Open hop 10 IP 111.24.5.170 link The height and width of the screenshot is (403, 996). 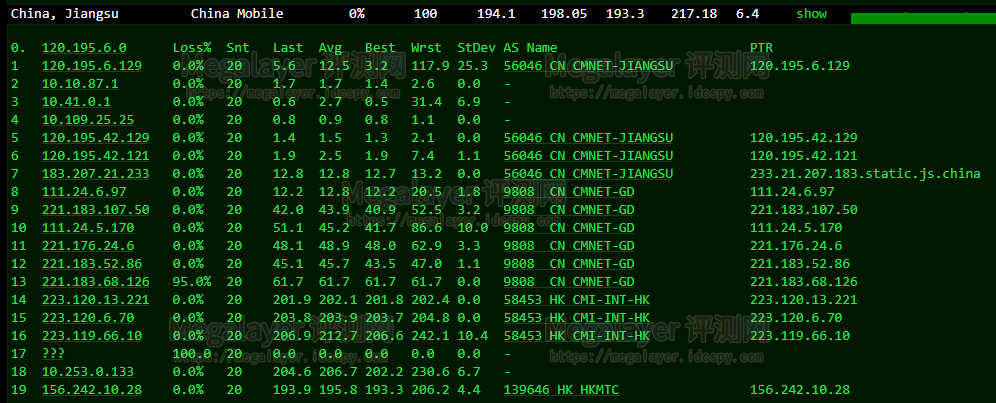click(x=88, y=228)
